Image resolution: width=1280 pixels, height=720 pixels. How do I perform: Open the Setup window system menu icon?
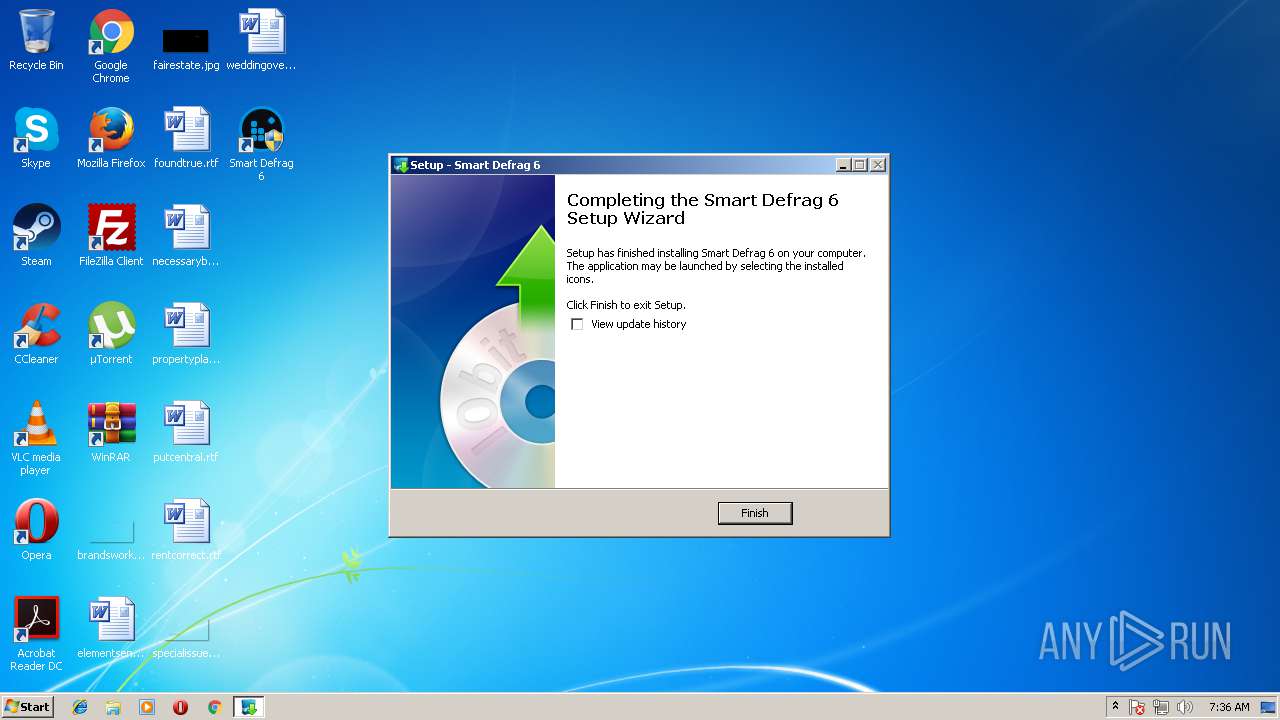(401, 165)
